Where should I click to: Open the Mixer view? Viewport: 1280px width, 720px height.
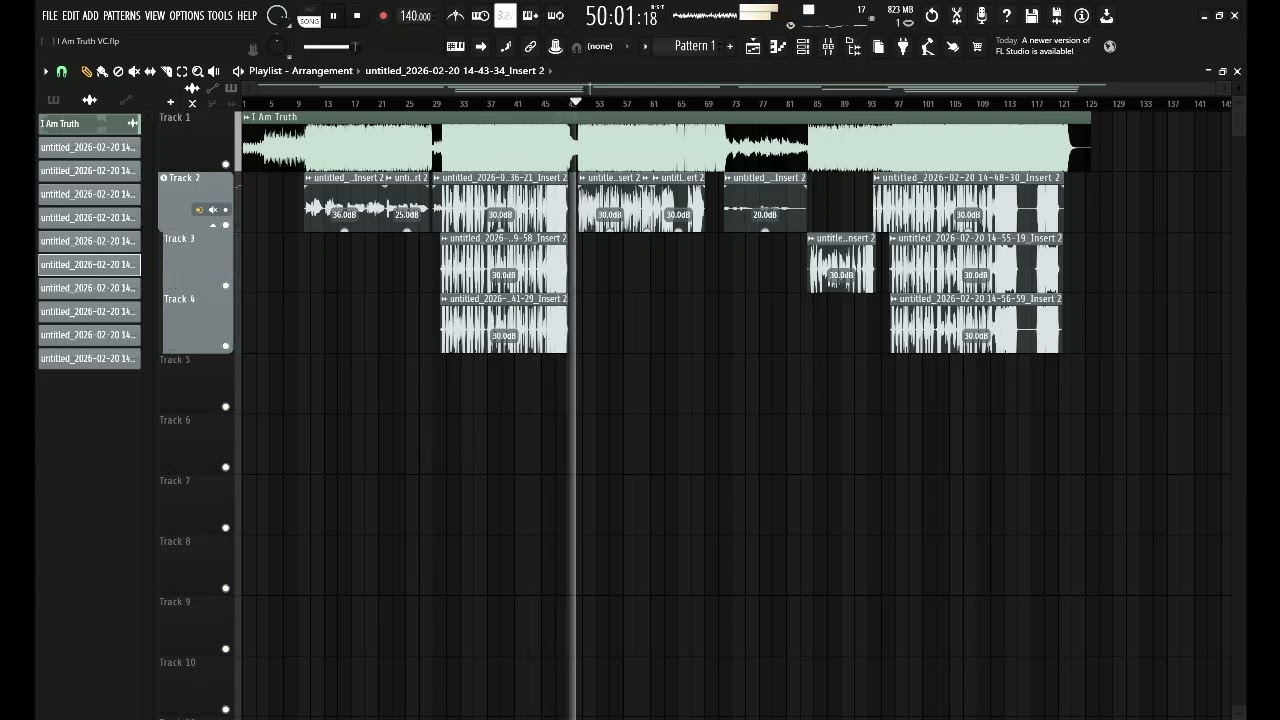click(828, 47)
